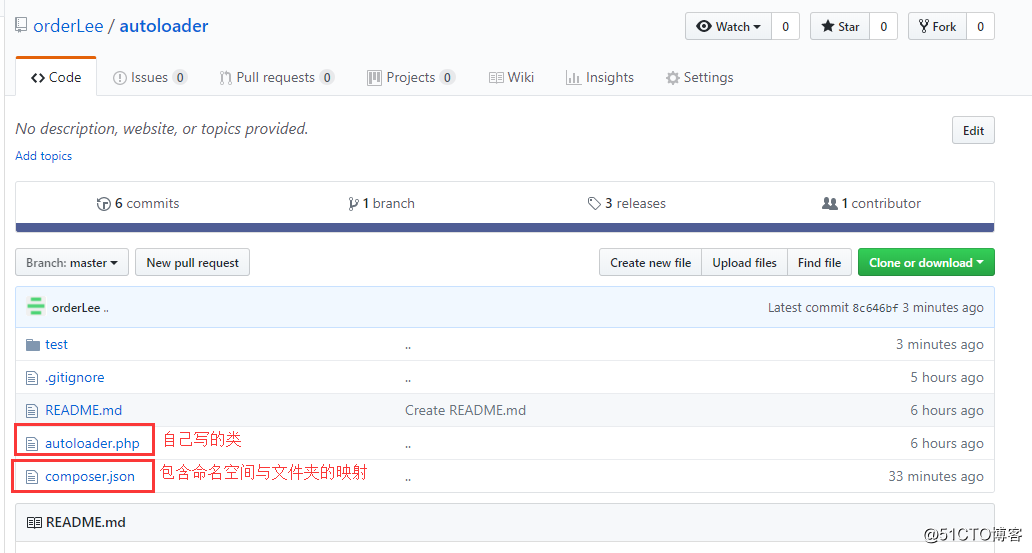1032x553 pixels.
Task: Click the 'No description' text
Action: tap(161, 128)
